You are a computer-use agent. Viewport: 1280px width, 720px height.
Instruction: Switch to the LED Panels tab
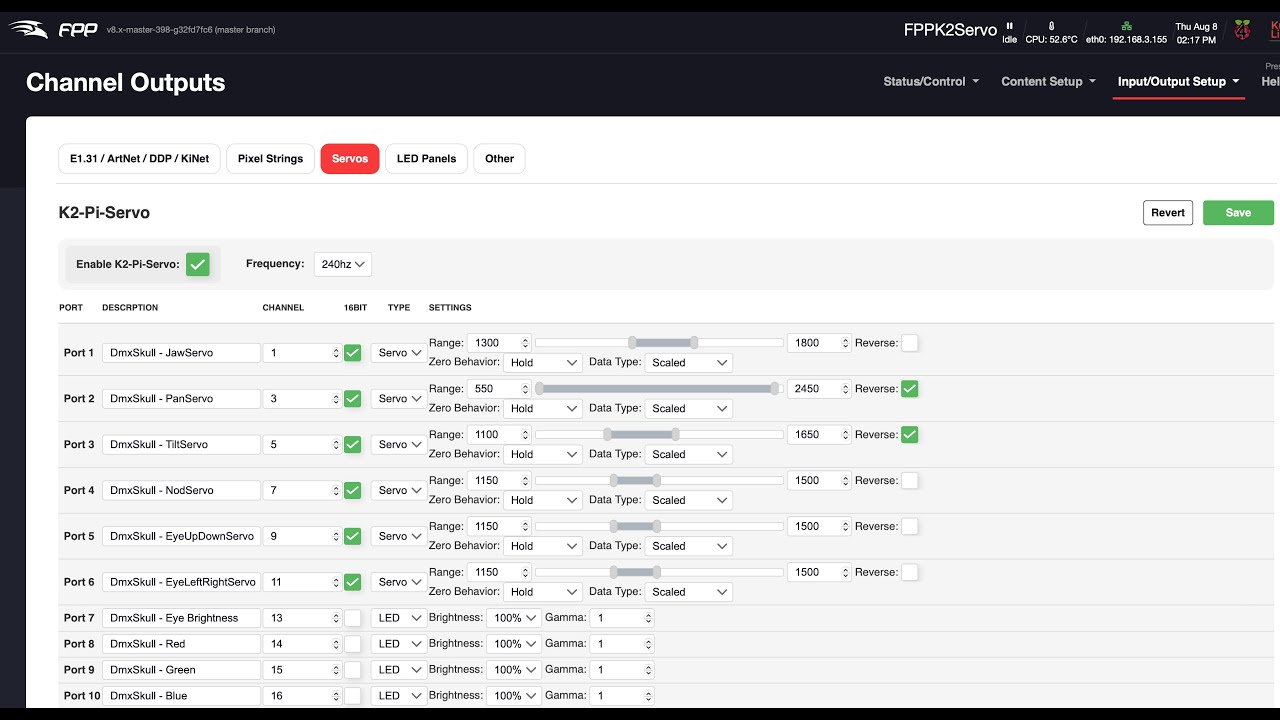tap(426, 159)
